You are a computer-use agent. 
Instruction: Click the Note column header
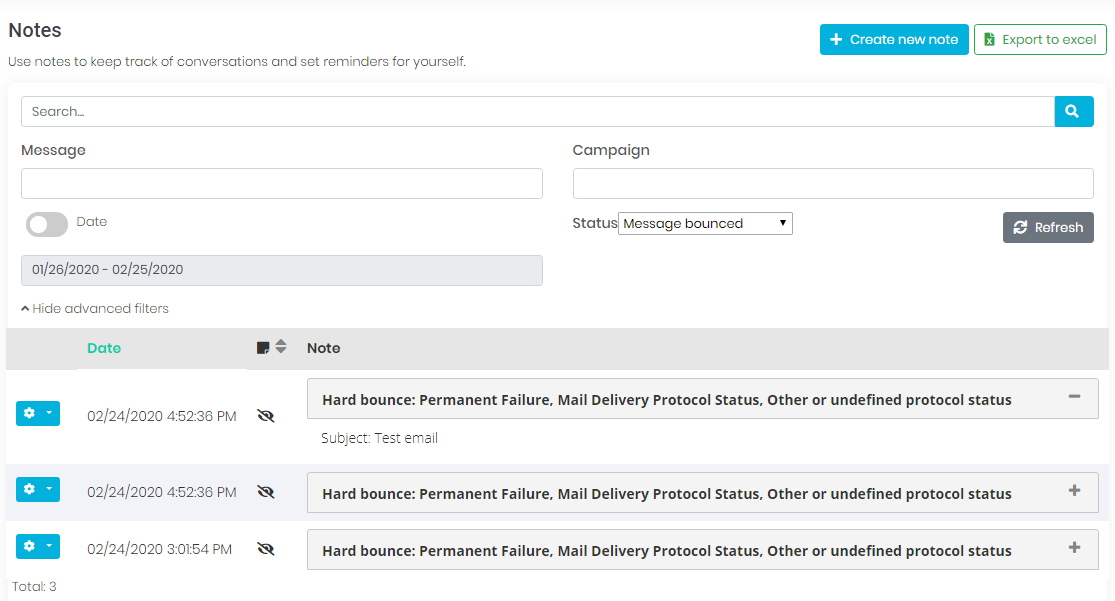pos(323,348)
